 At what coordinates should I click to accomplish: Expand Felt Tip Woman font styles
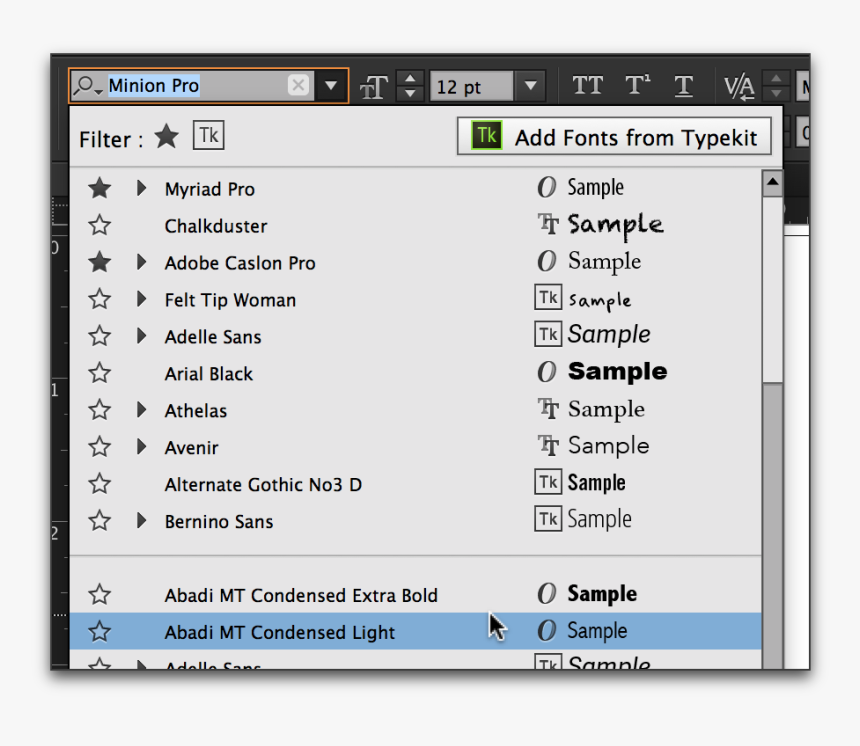[142, 299]
